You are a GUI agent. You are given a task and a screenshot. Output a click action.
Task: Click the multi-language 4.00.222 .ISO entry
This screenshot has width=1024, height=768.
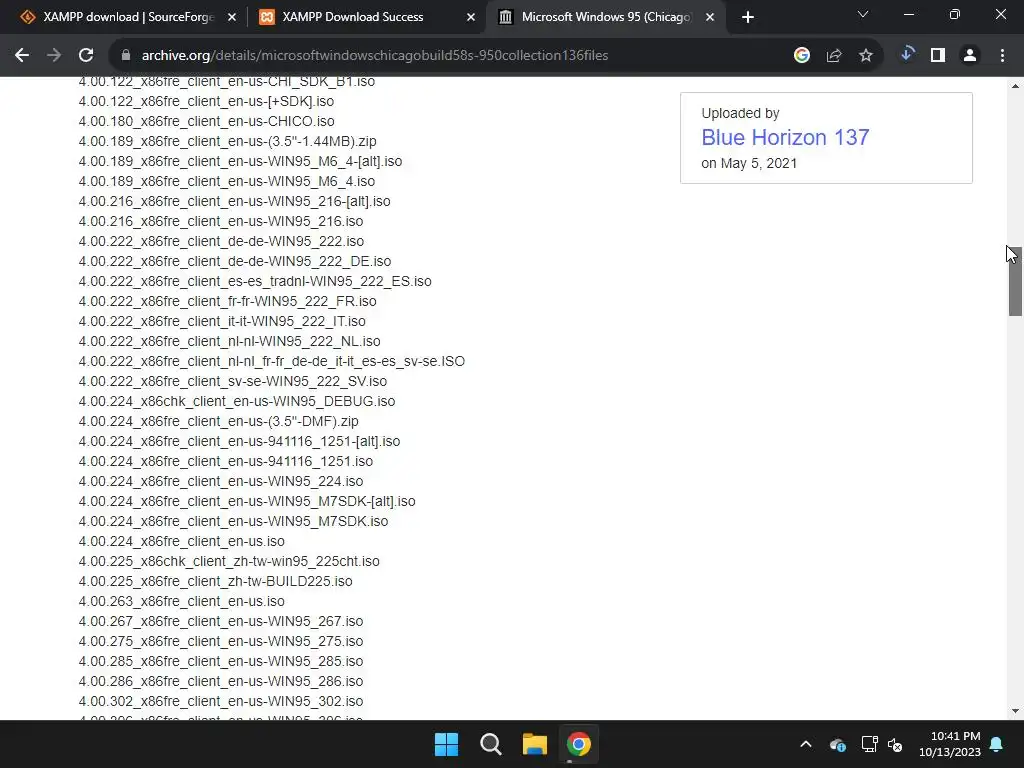pyautogui.click(x=272, y=361)
